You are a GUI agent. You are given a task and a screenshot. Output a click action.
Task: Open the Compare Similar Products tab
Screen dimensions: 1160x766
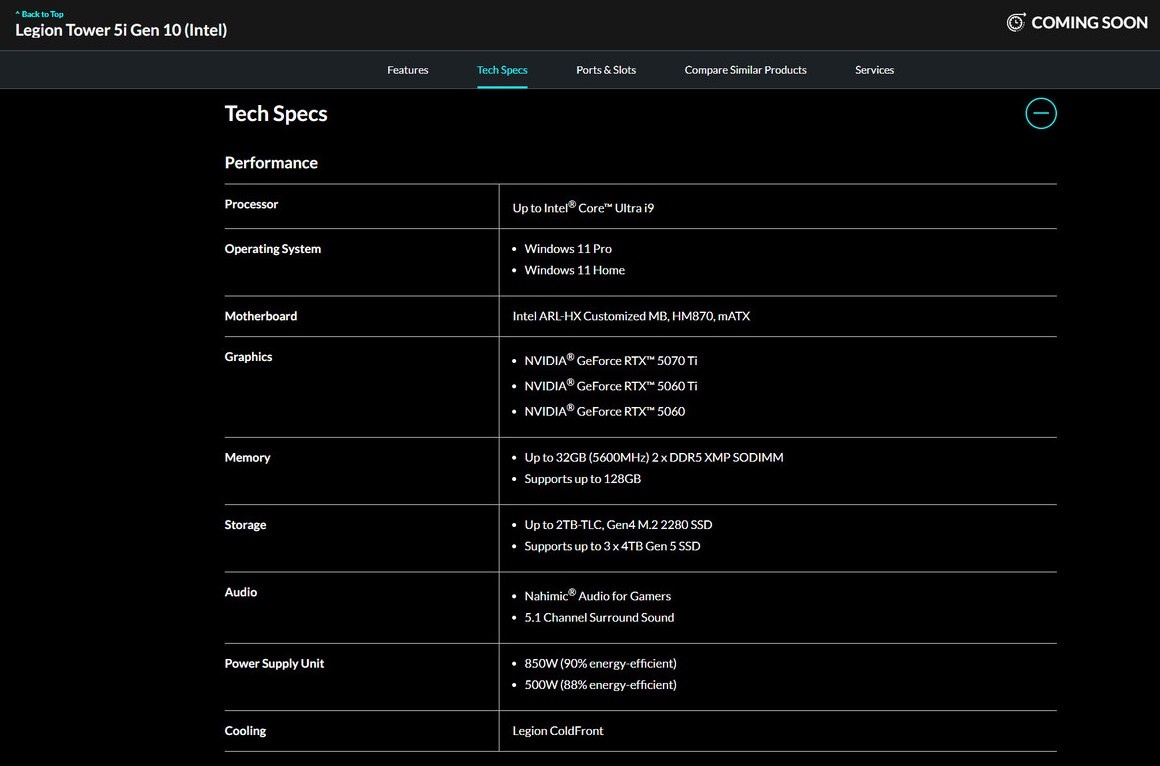pyautogui.click(x=745, y=70)
